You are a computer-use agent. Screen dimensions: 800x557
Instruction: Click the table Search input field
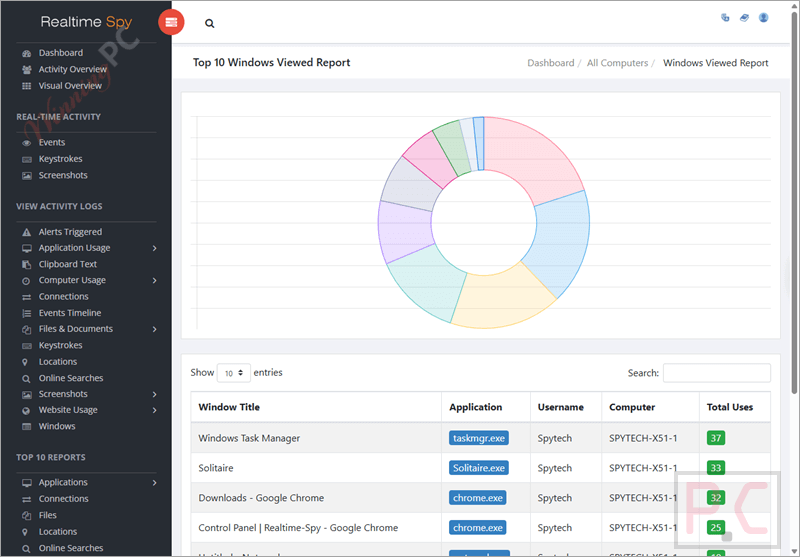tap(716, 373)
